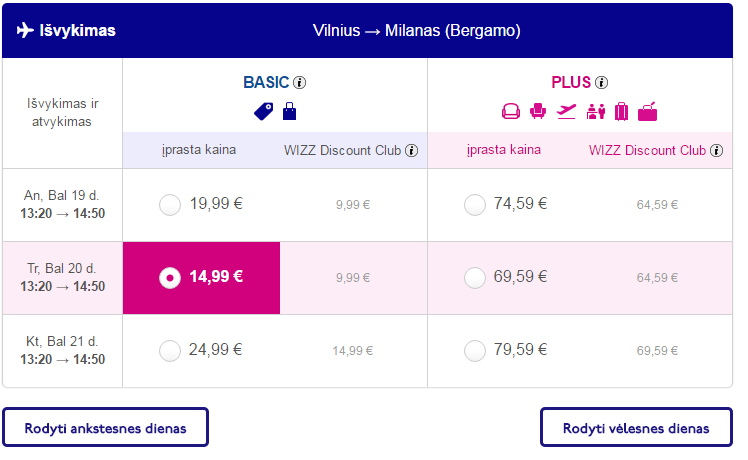The height and width of the screenshot is (460, 748).
Task: Click the seat selection armchair icon under PLUS
Action: (x=537, y=111)
